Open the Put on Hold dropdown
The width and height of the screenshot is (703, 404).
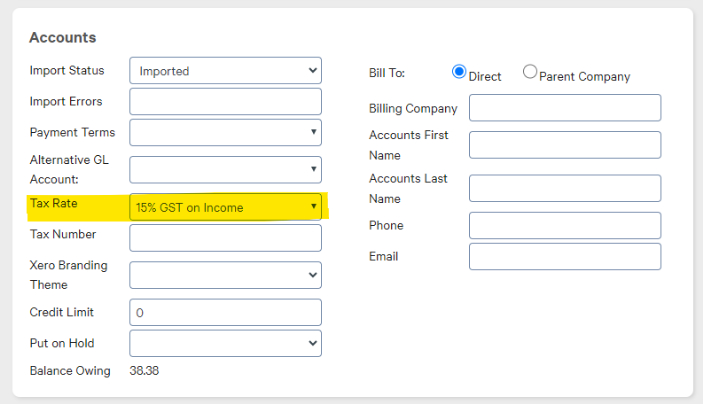[x=226, y=343]
